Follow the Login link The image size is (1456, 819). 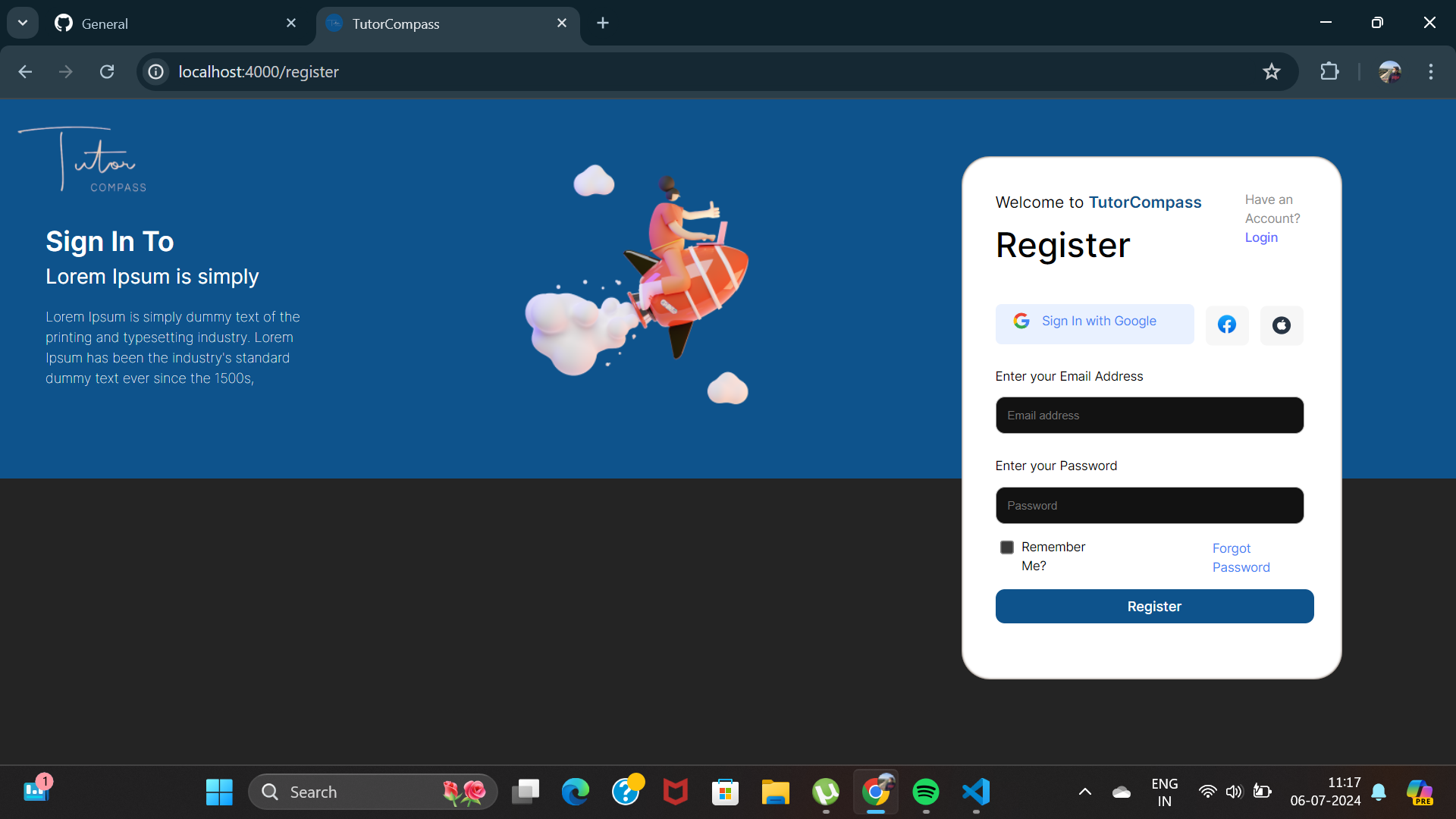1261,237
